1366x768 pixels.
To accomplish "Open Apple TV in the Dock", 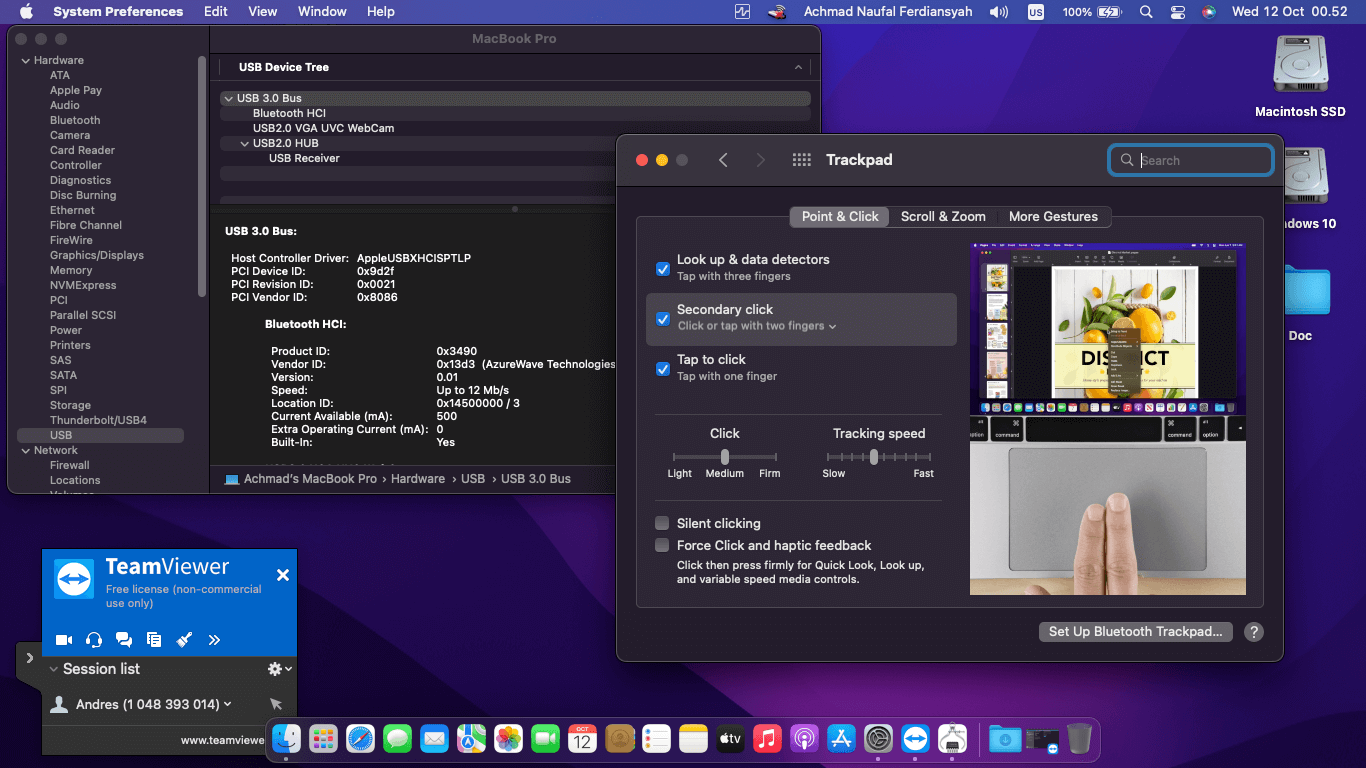I will coord(731,739).
